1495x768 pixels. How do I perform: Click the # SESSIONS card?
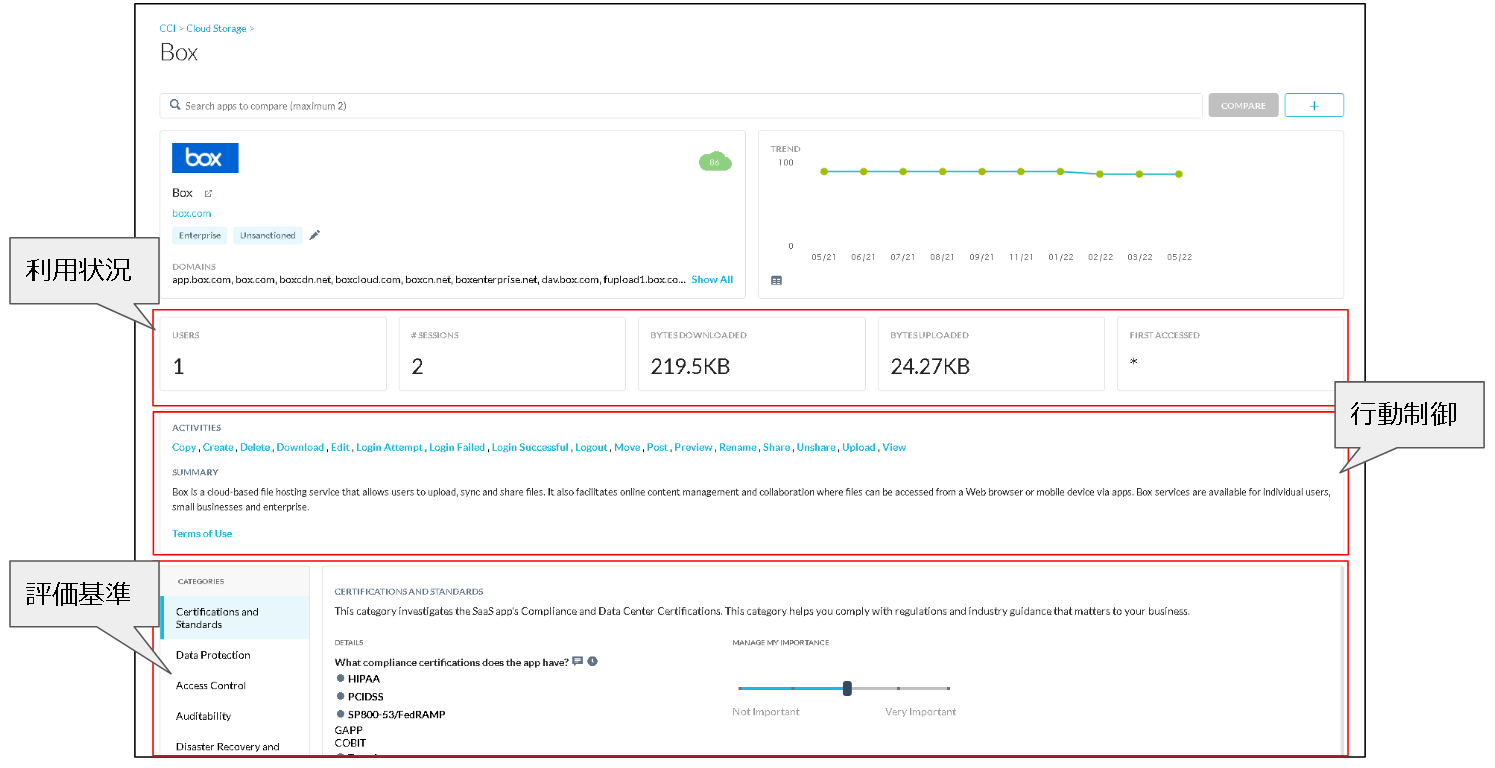coord(512,354)
